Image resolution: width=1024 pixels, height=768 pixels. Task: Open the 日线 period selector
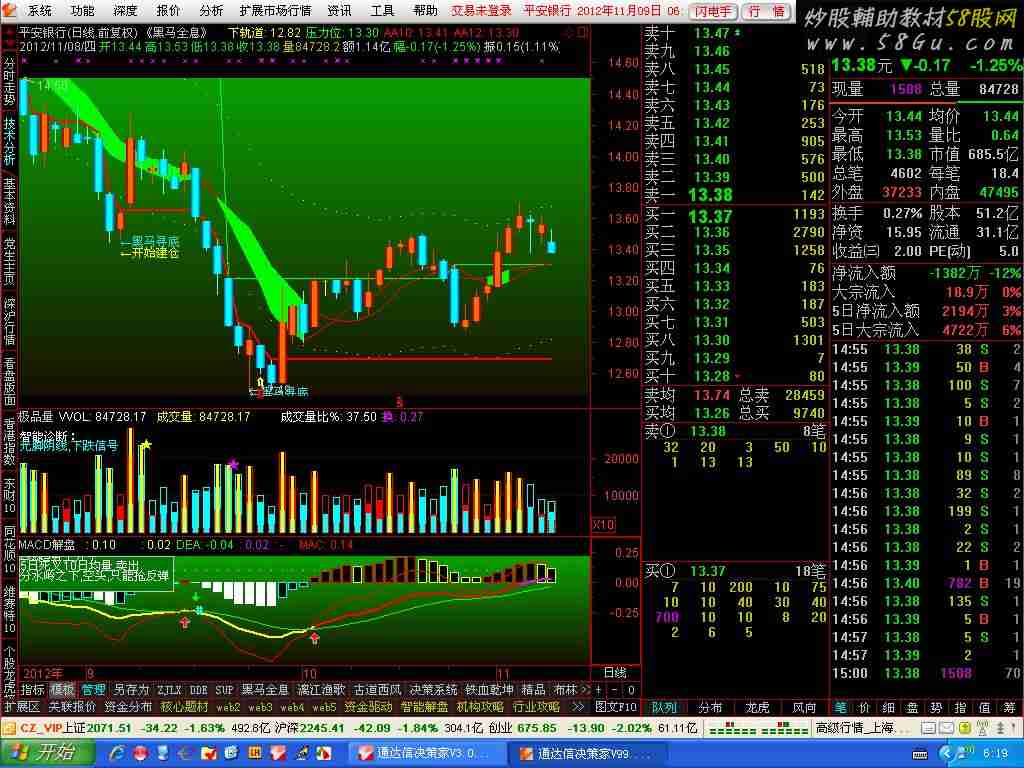click(x=615, y=673)
